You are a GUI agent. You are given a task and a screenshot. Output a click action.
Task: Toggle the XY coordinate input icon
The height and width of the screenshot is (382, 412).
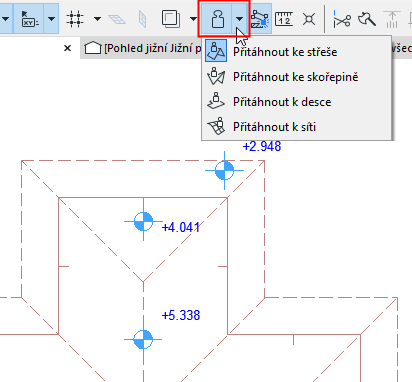pyautogui.click(x=29, y=19)
